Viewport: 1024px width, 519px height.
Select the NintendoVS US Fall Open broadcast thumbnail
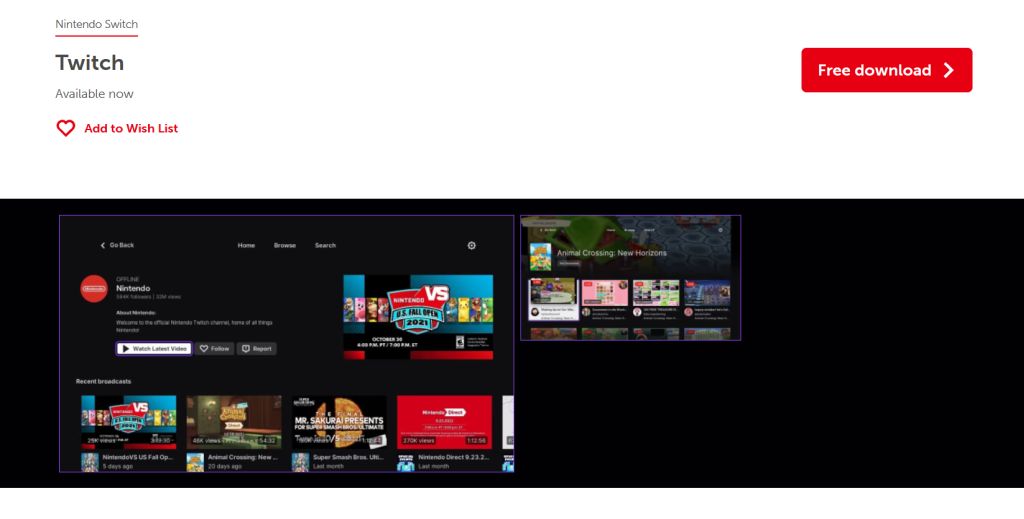pyautogui.click(x=129, y=421)
